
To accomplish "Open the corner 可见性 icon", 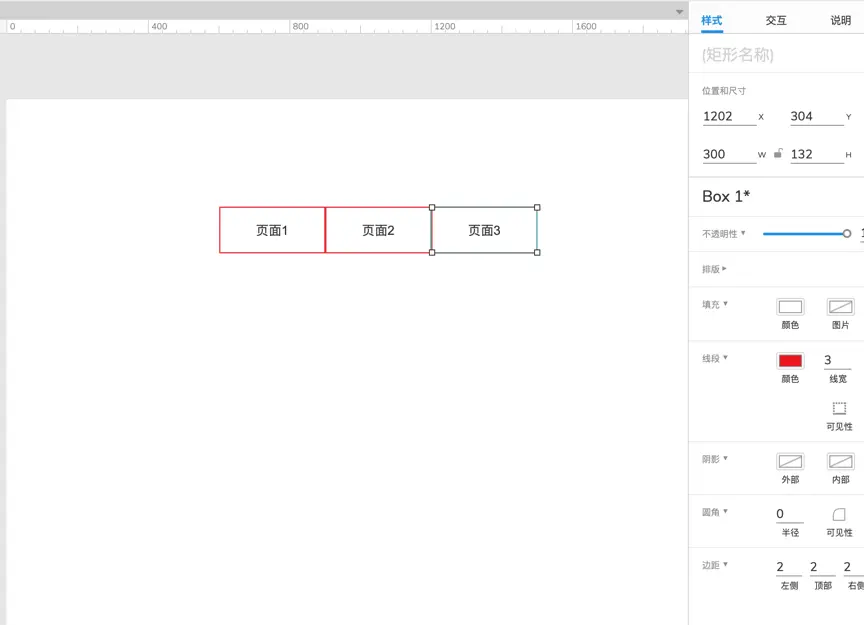I will (839, 514).
